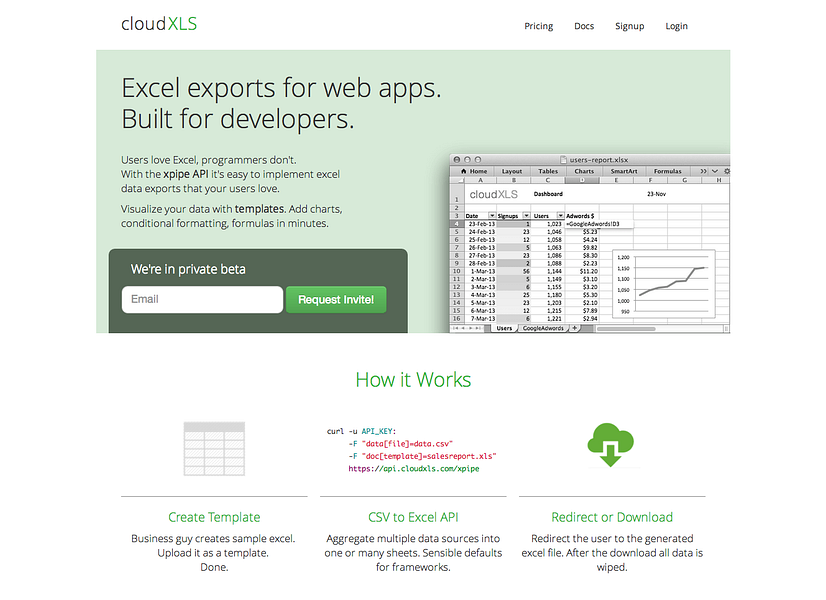Click the document icon beside users-report.xlsx title
The height and width of the screenshot is (600, 826).
(x=564, y=160)
